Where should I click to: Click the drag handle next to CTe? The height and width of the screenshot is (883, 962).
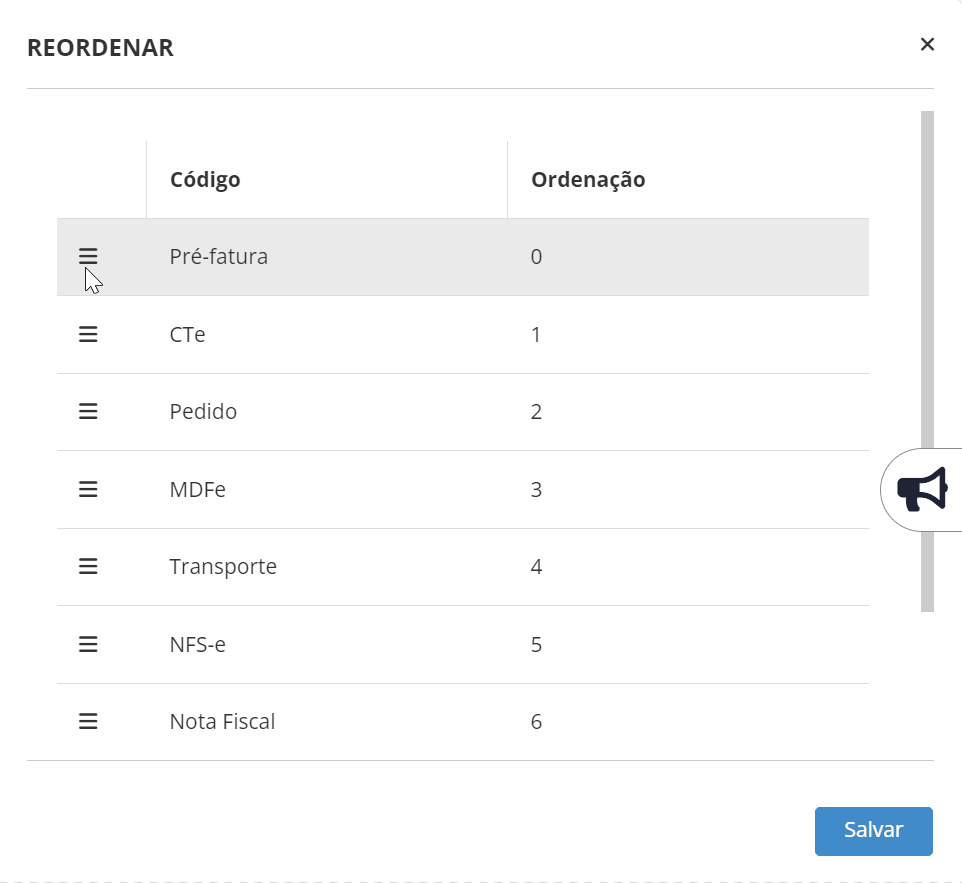coord(88,334)
